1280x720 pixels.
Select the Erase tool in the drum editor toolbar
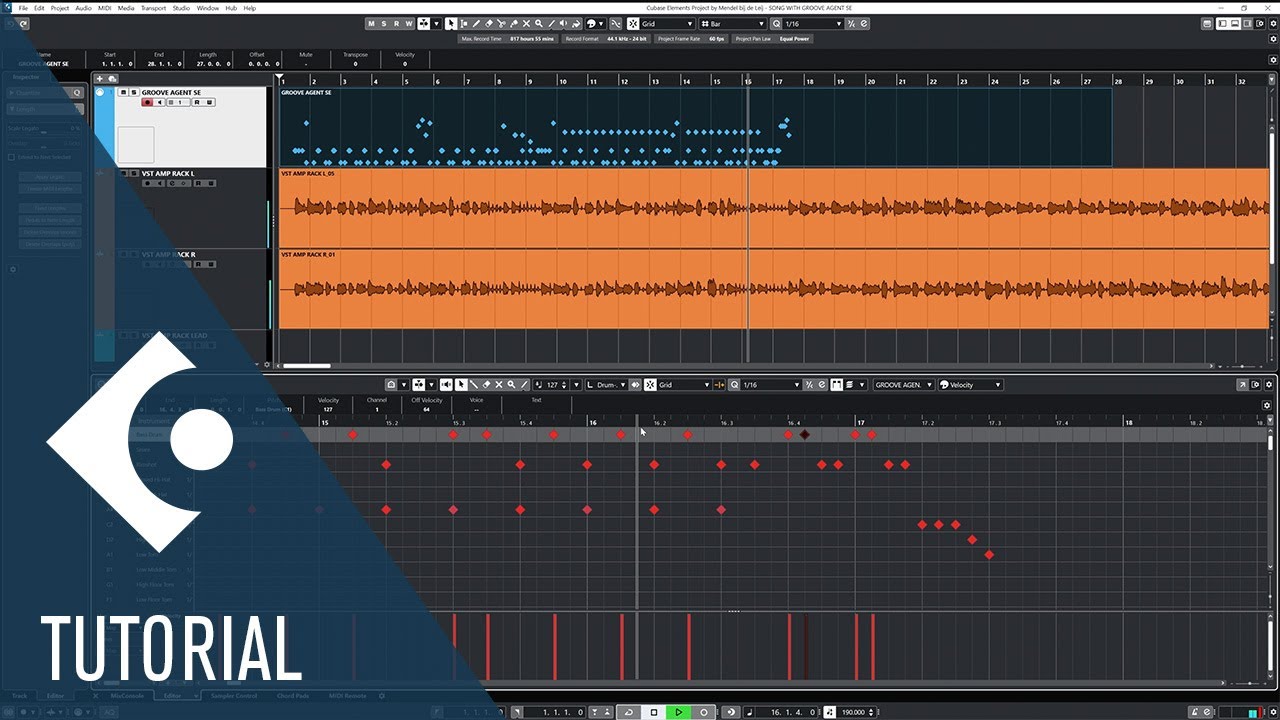tap(486, 385)
